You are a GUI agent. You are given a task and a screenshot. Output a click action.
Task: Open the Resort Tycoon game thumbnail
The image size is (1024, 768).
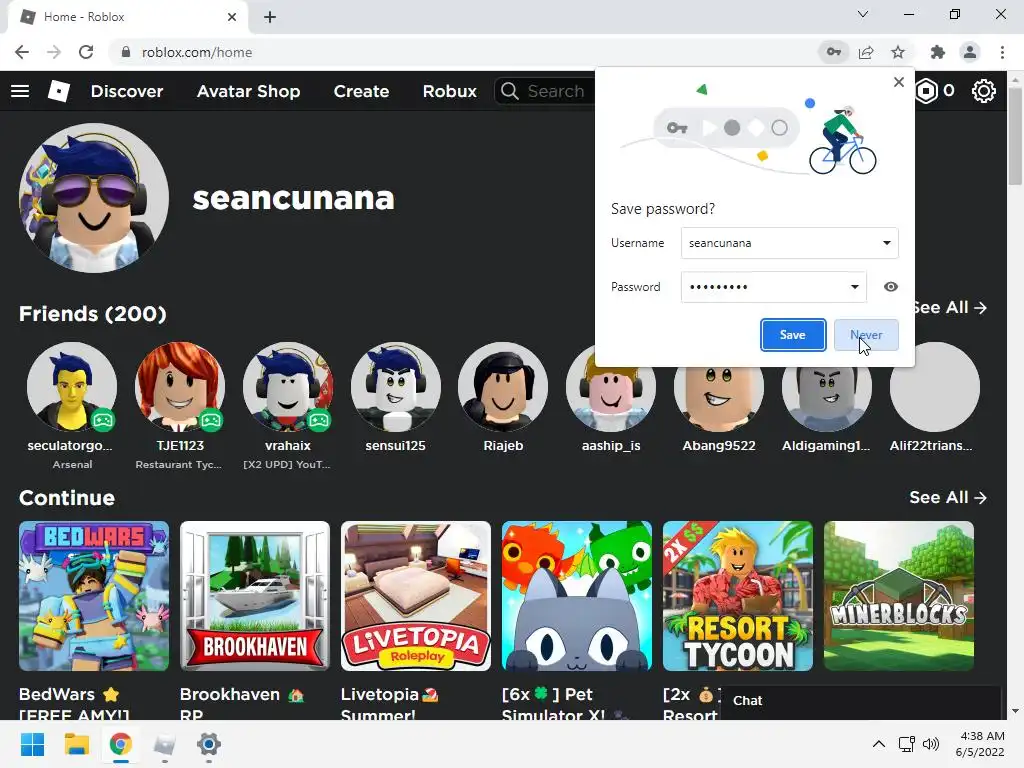[738, 596]
